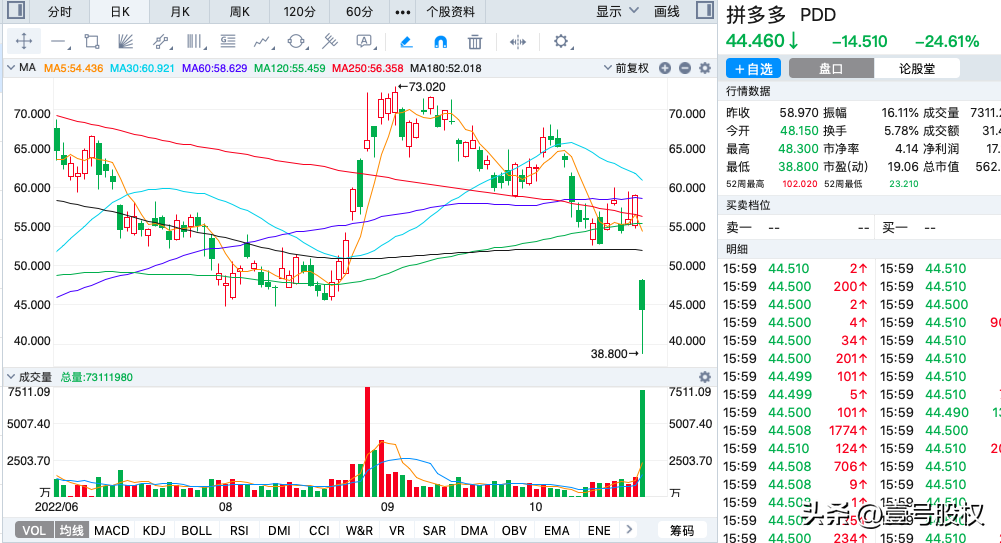Pick the text annotation tool

[x=365, y=42]
